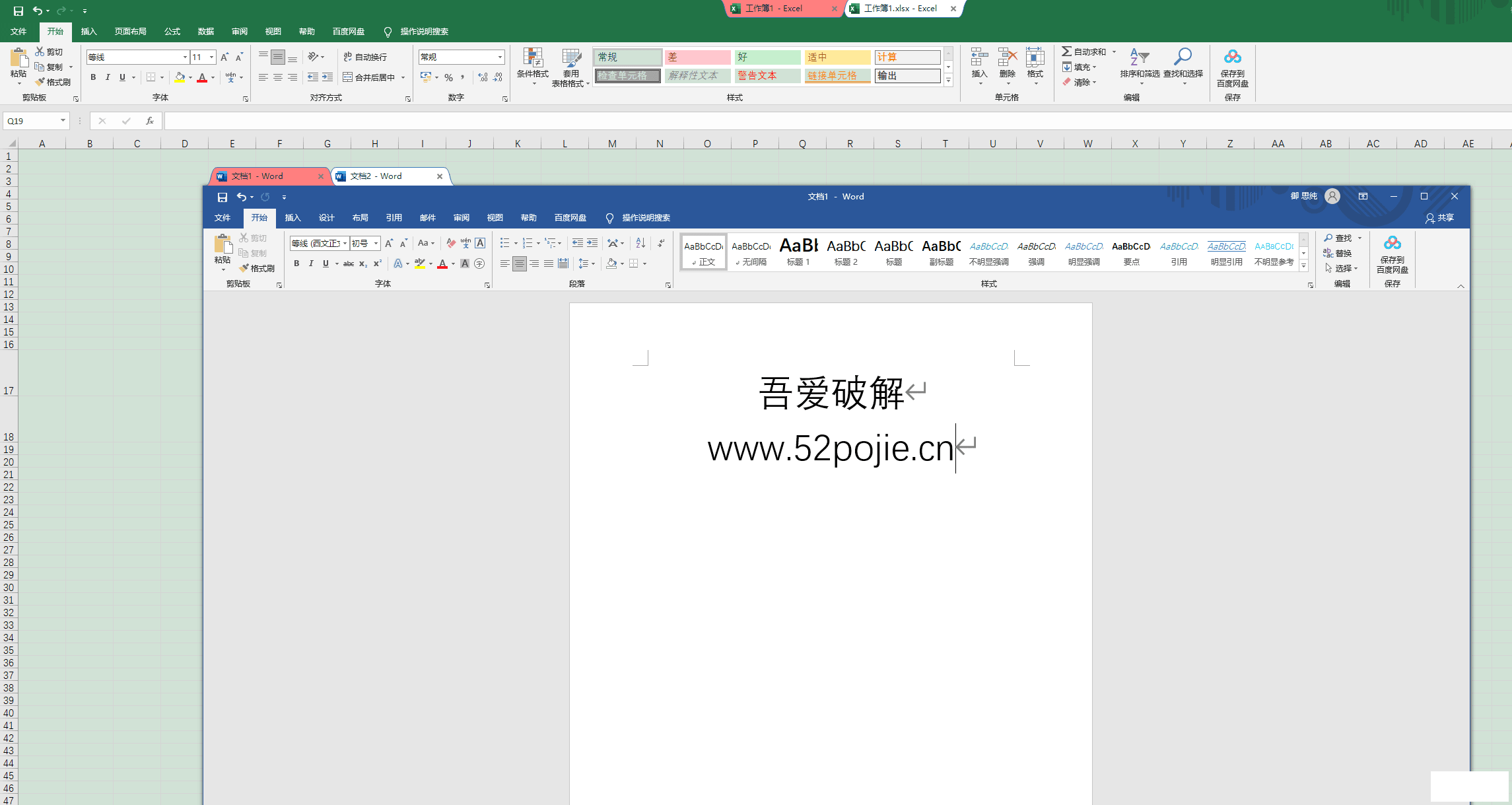Click Excel's Insert cells (插入) icon
This screenshot has width=1512, height=805.
pos(979,57)
